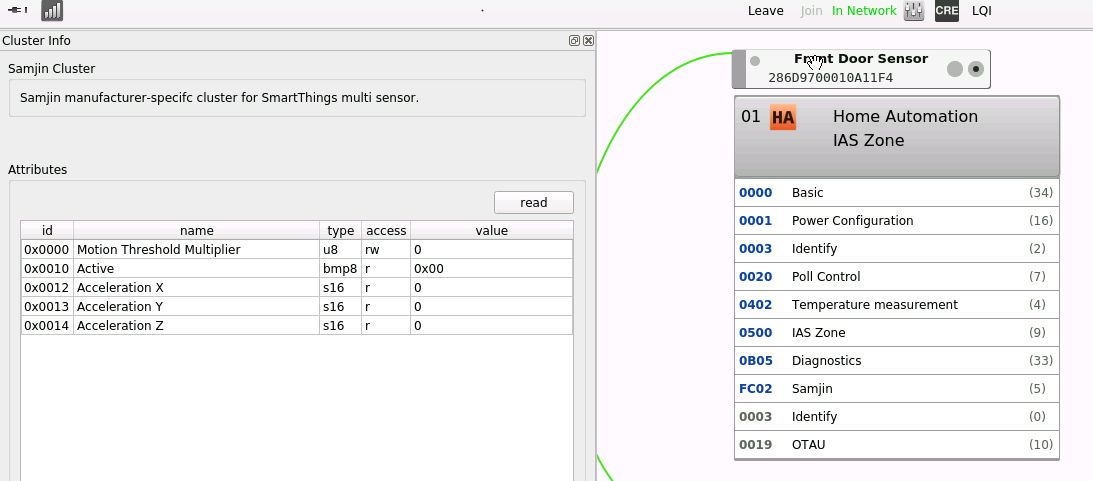1093x481 pixels.
Task: Select the Motion Threshold Multiplier attribute row
Action: click(297, 250)
